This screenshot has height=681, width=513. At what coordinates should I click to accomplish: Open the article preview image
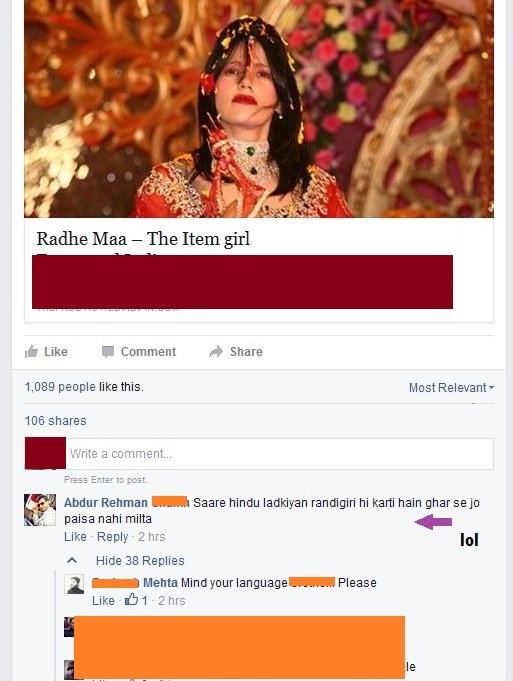tap(259, 109)
